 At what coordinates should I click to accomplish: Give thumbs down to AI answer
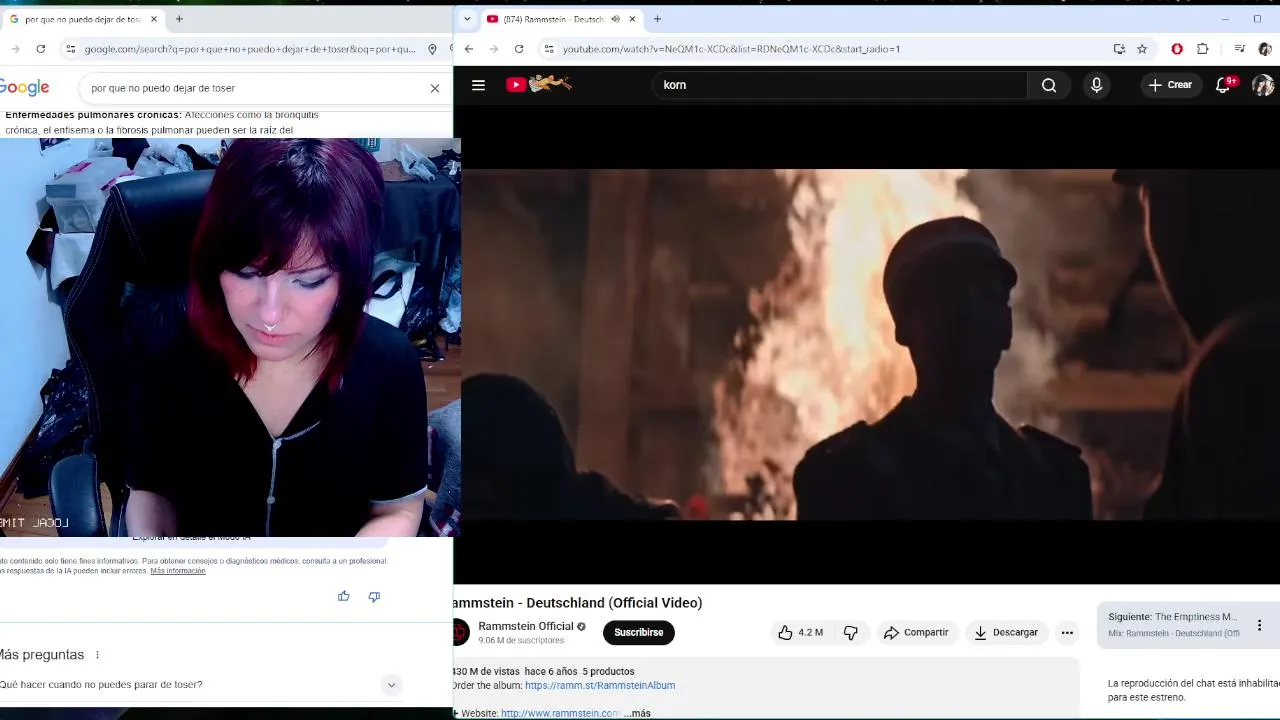(374, 596)
